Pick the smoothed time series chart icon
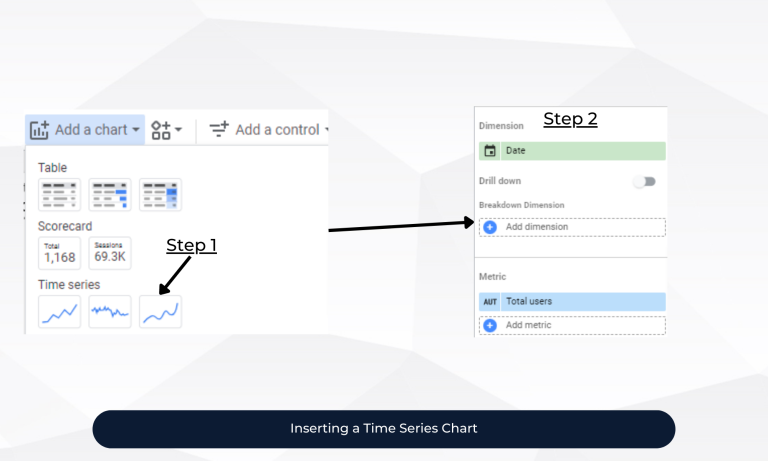The height and width of the screenshot is (461, 768). (x=160, y=312)
